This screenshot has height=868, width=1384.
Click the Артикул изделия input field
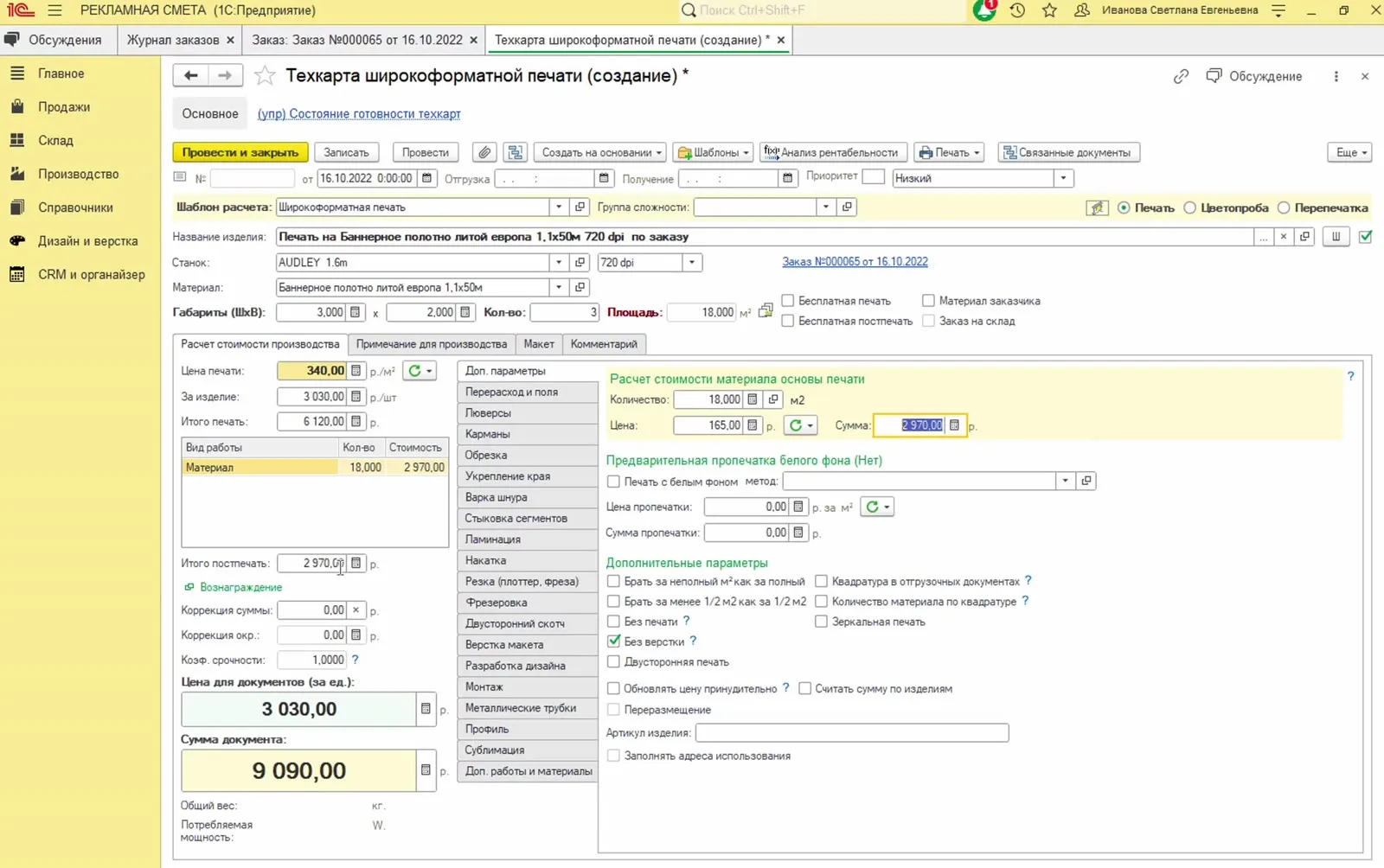pos(852,733)
